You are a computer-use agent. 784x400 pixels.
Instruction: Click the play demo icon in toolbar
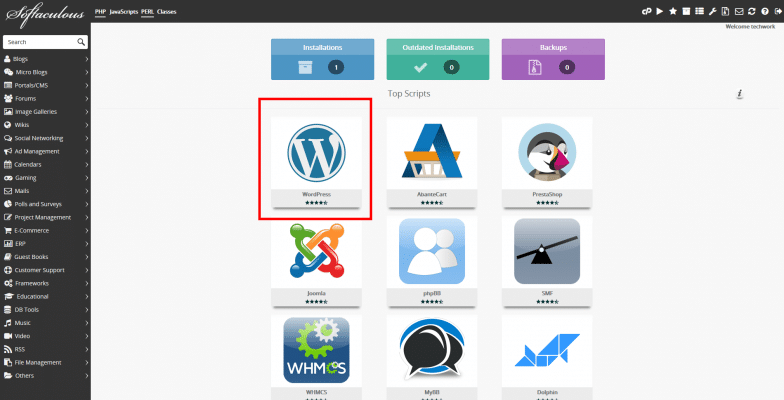(x=660, y=11)
